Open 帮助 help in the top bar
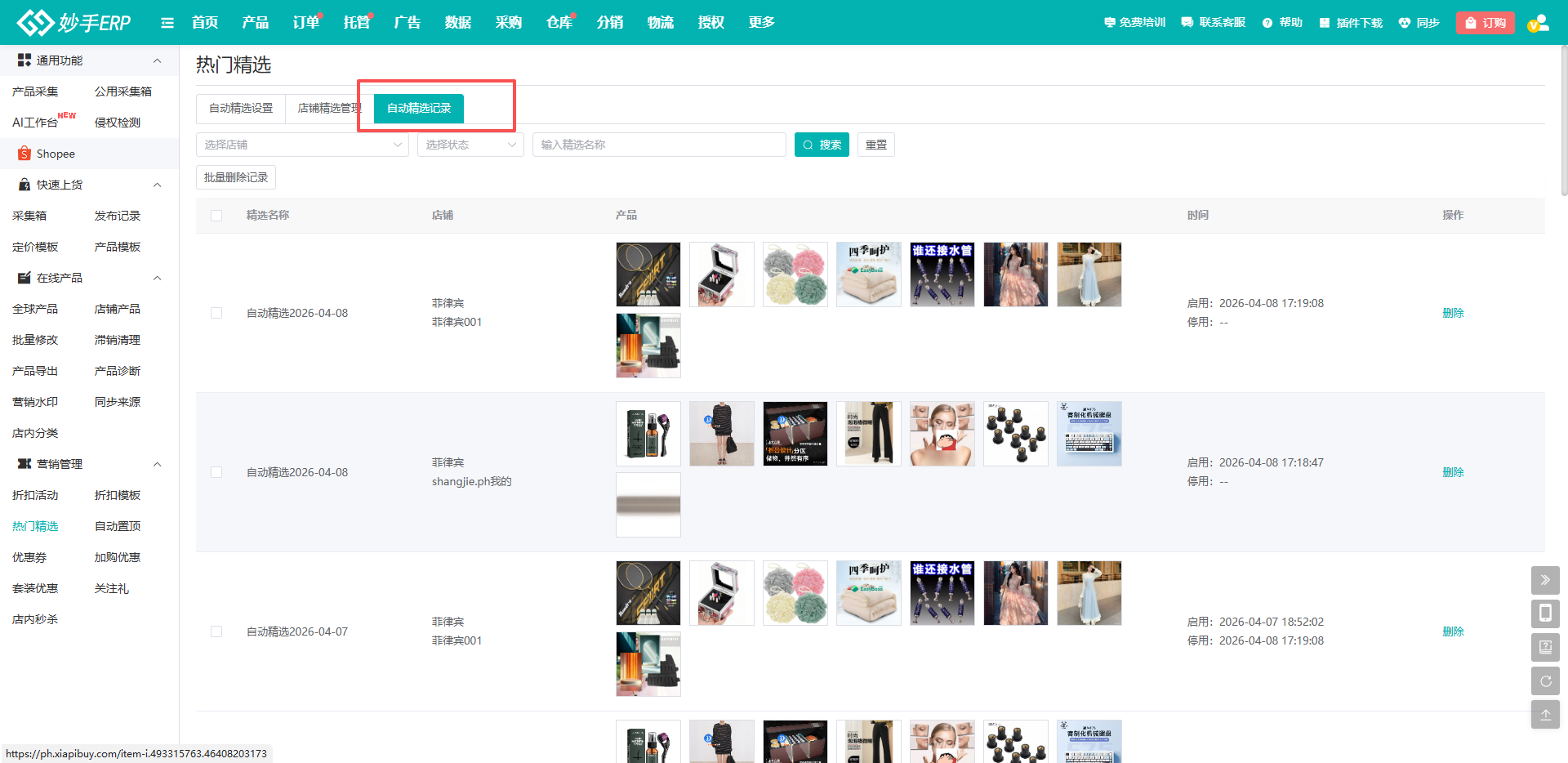The width and height of the screenshot is (1568, 763). click(x=1282, y=23)
